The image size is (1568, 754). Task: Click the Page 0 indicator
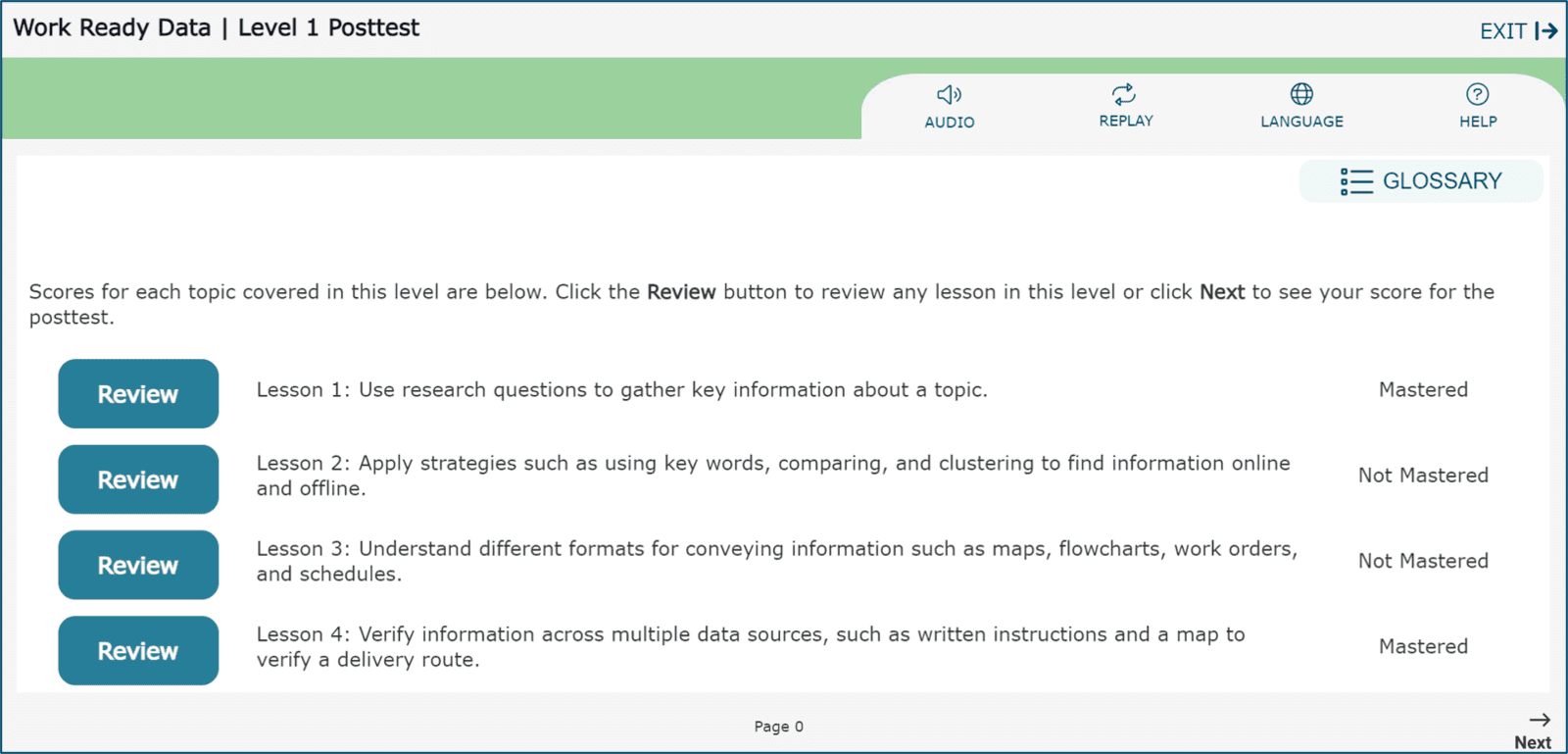[778, 727]
